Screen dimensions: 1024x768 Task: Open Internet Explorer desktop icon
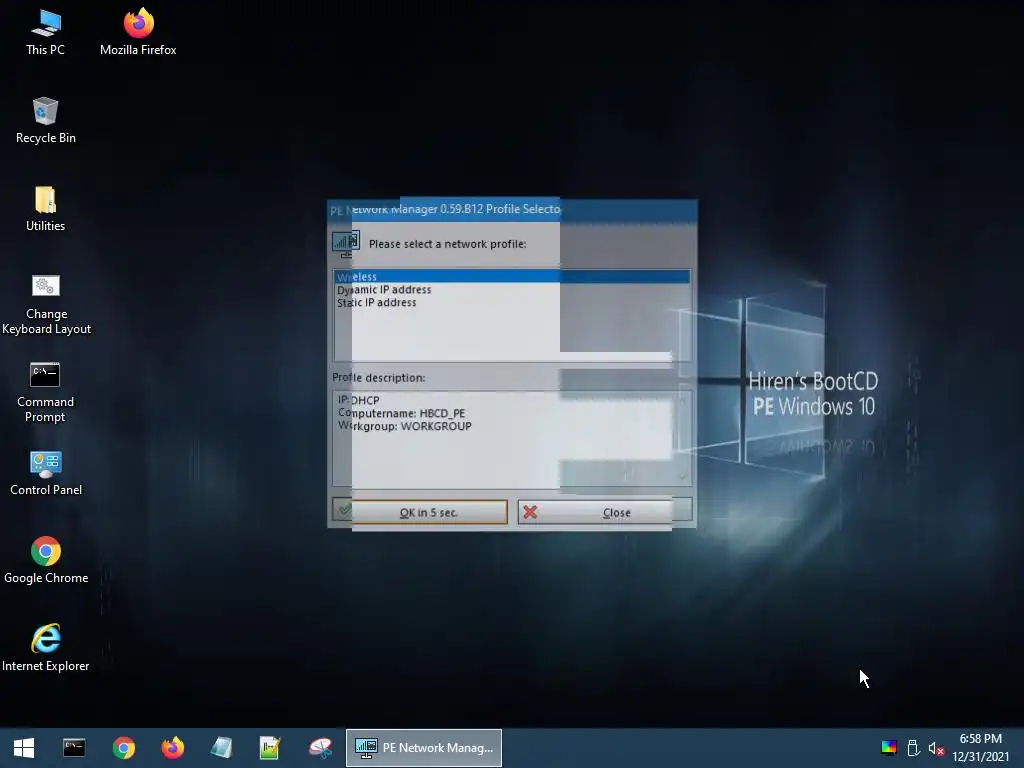(x=46, y=648)
